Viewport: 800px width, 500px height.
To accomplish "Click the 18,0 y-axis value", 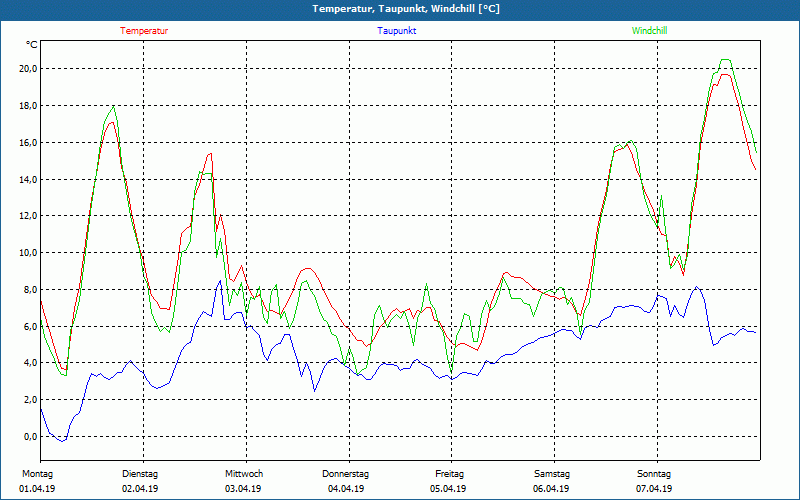I will [x=28, y=106].
